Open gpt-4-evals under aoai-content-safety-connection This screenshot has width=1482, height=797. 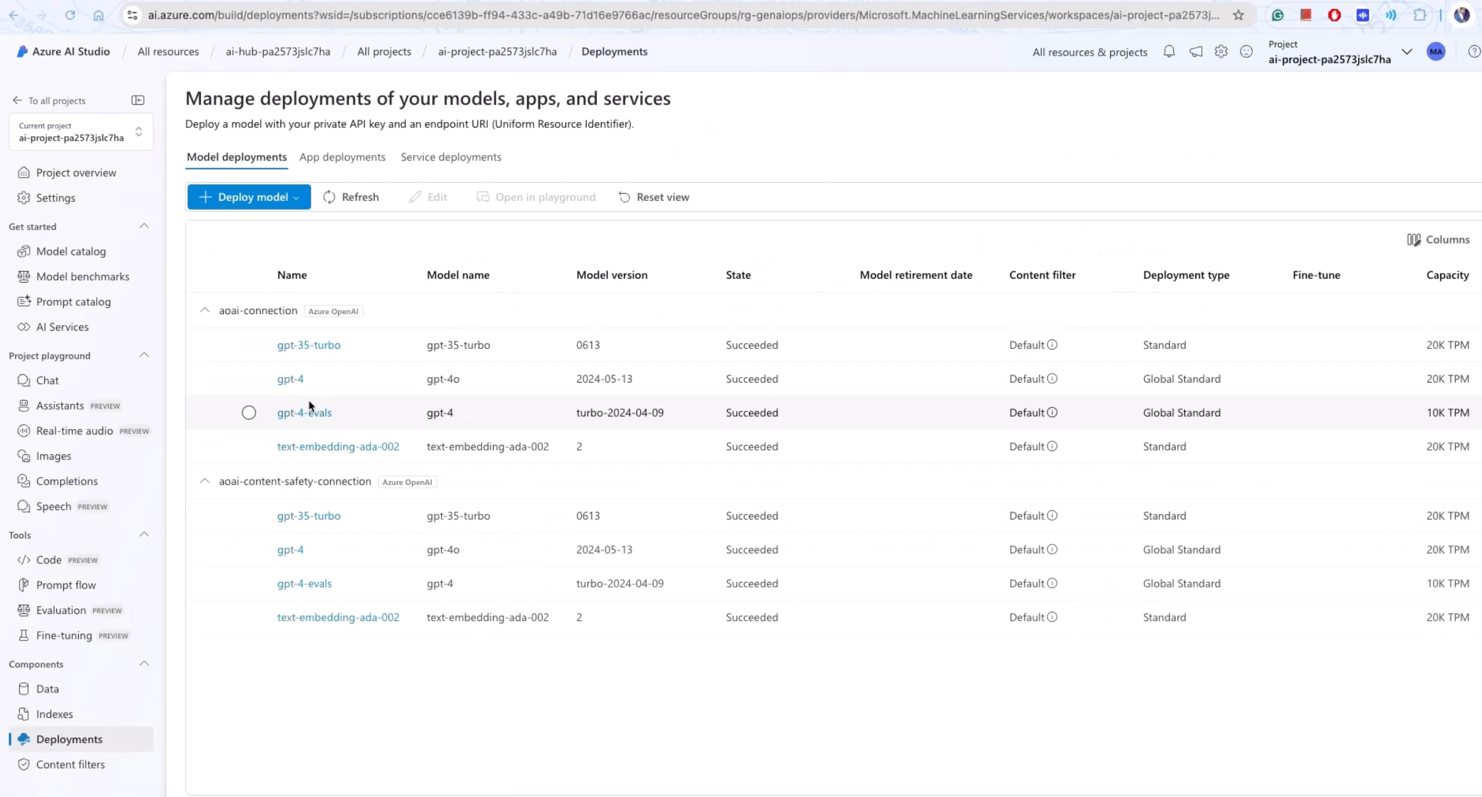pos(304,583)
